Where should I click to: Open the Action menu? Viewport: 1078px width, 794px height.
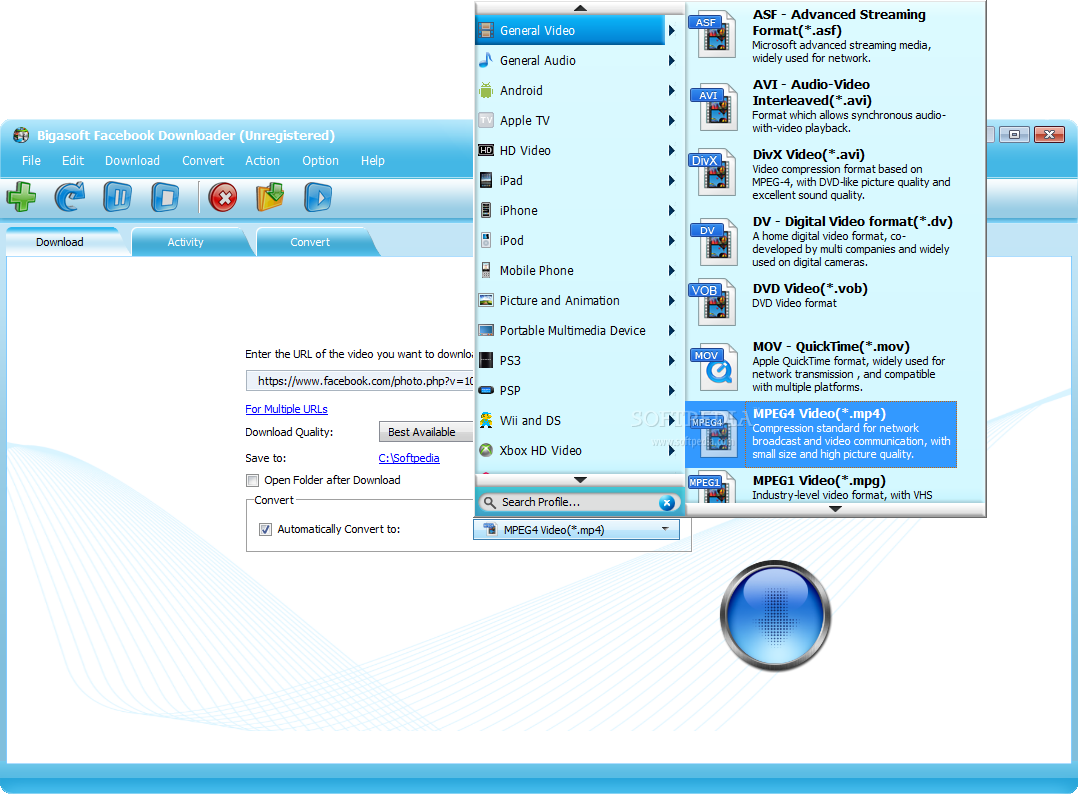click(x=263, y=160)
